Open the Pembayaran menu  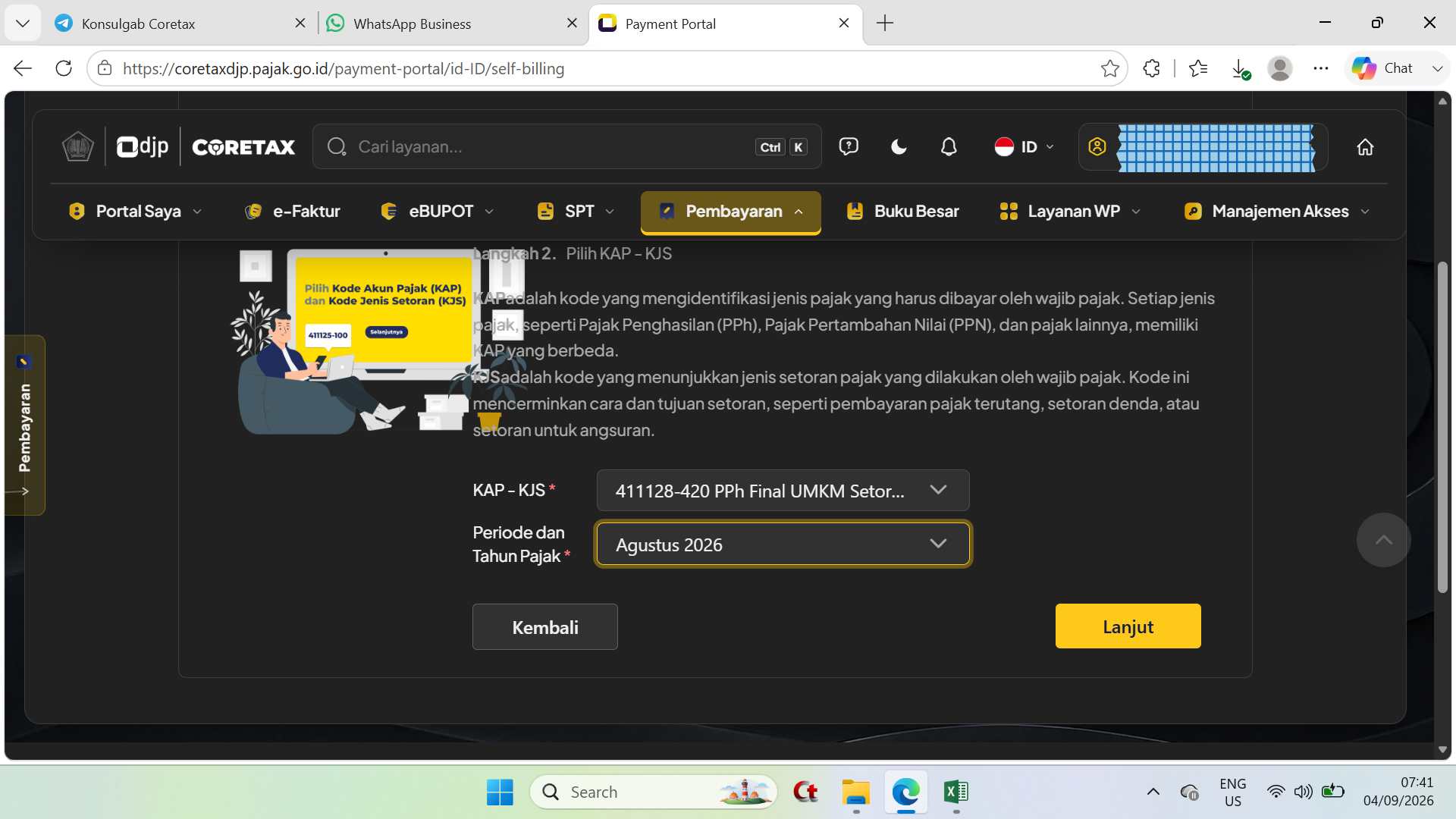[x=731, y=212]
